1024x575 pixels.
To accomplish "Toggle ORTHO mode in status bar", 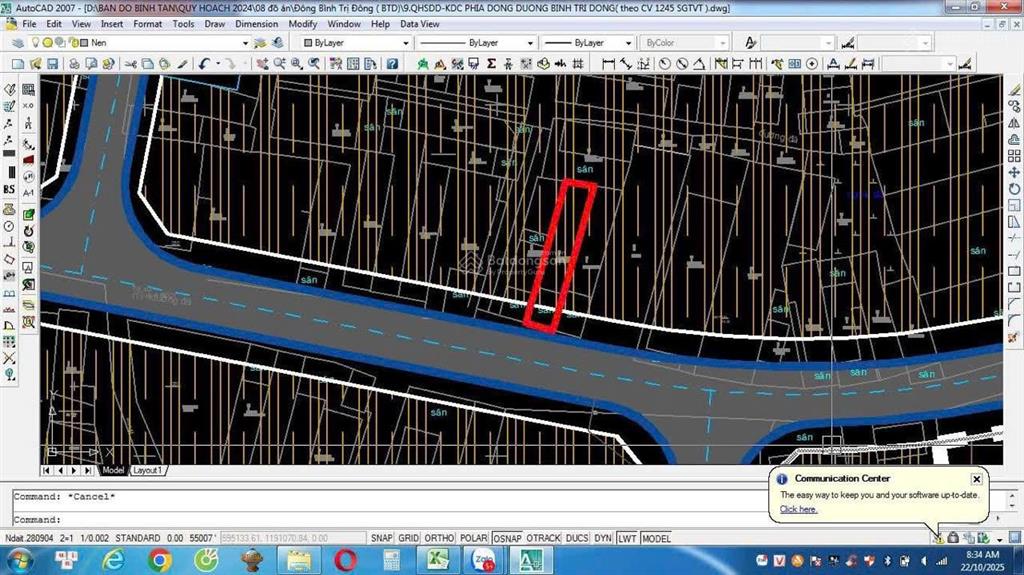I will [x=439, y=538].
